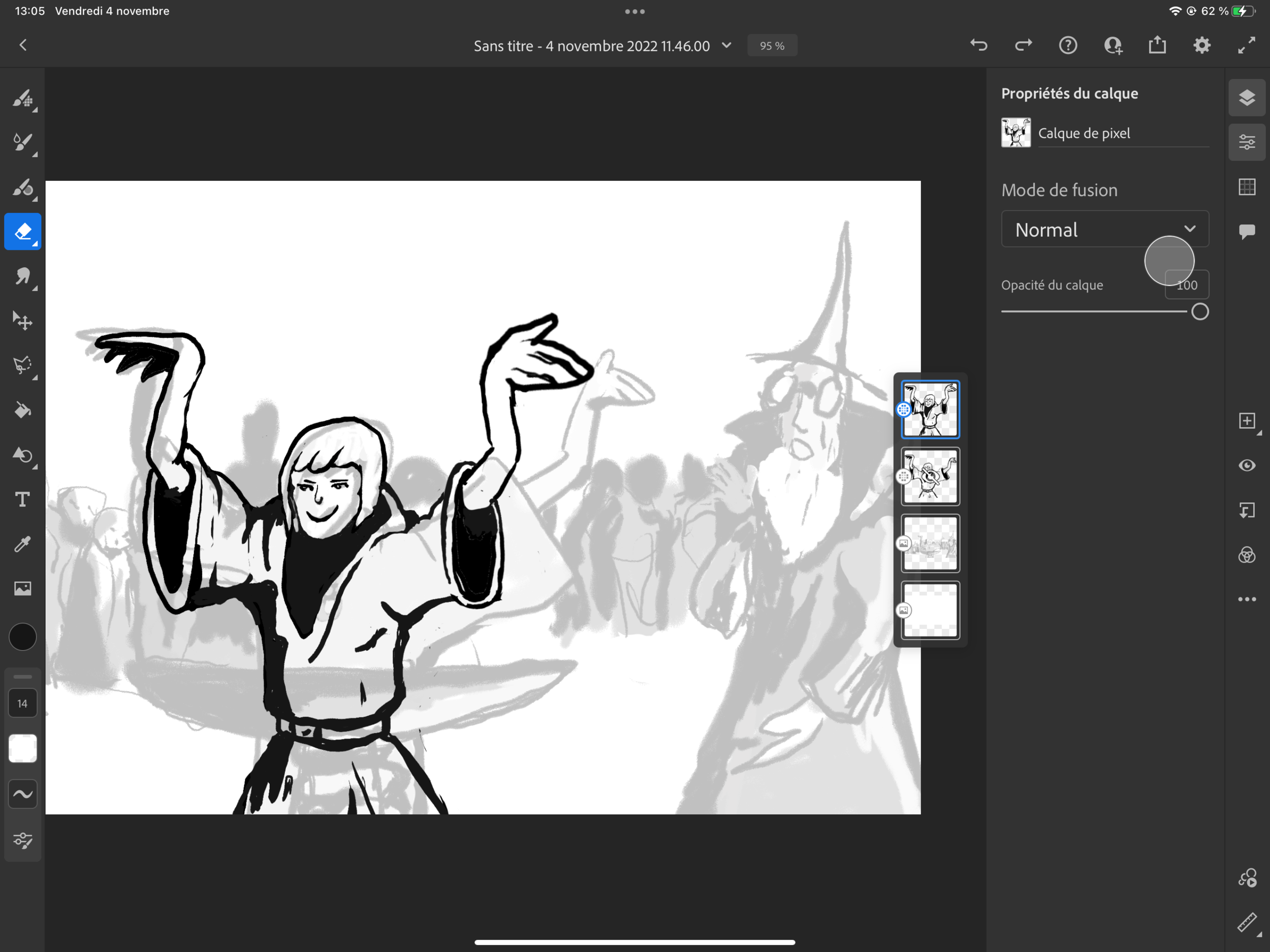The height and width of the screenshot is (952, 1270).
Task: Select the Smudge tool
Action: 22,276
